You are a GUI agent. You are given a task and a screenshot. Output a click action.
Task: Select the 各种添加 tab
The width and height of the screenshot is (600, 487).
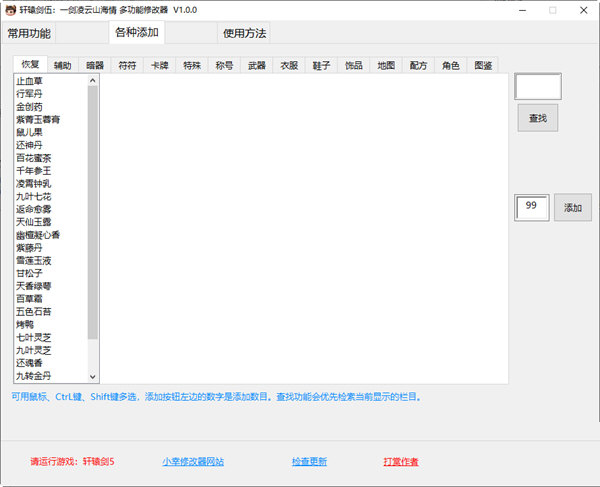pyautogui.click(x=137, y=33)
